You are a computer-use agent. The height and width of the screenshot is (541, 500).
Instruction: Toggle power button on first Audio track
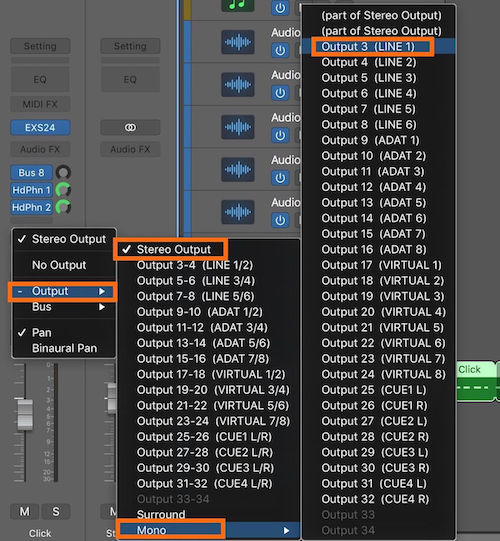coord(280,50)
